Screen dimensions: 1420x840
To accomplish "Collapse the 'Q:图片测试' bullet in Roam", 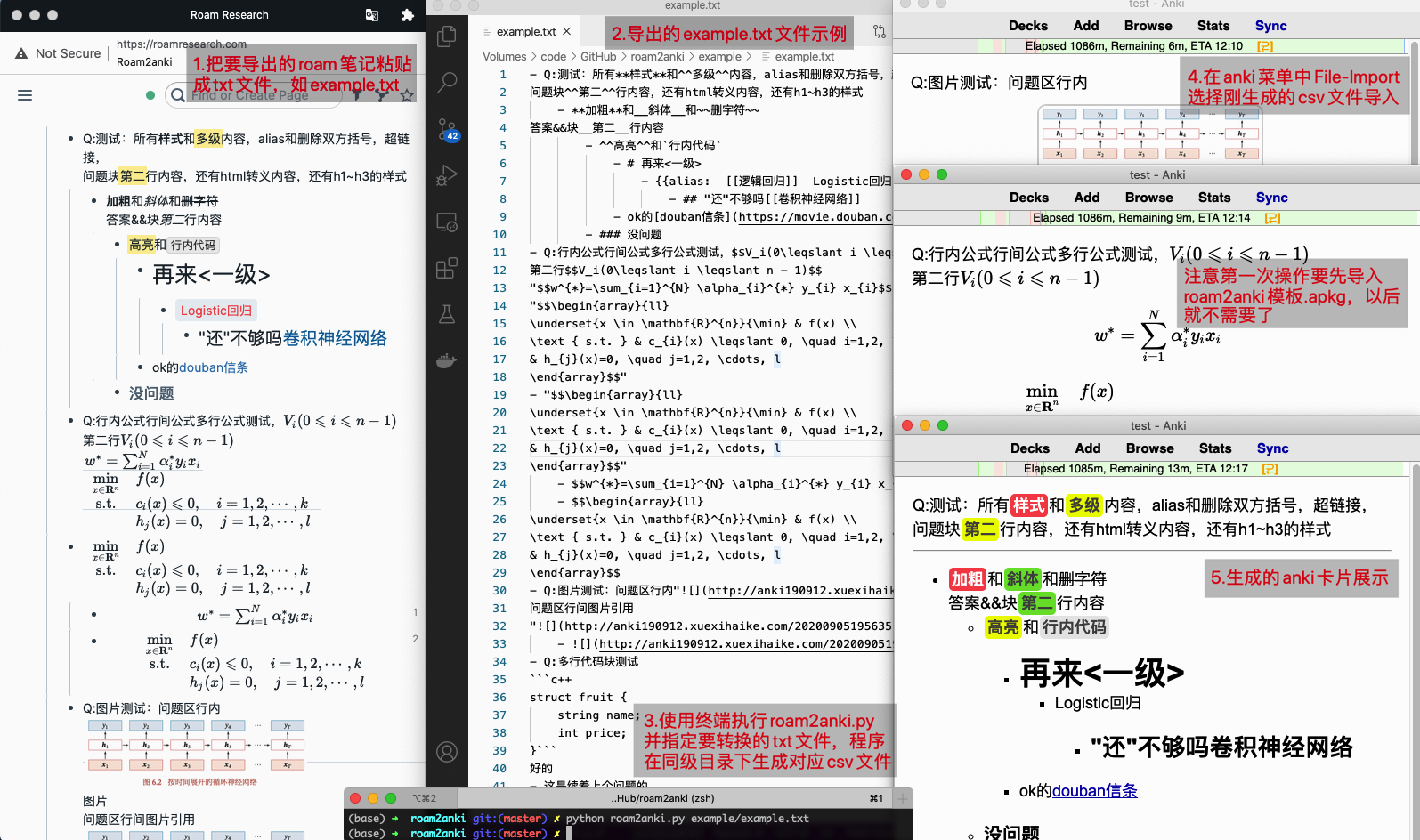I will [71, 708].
